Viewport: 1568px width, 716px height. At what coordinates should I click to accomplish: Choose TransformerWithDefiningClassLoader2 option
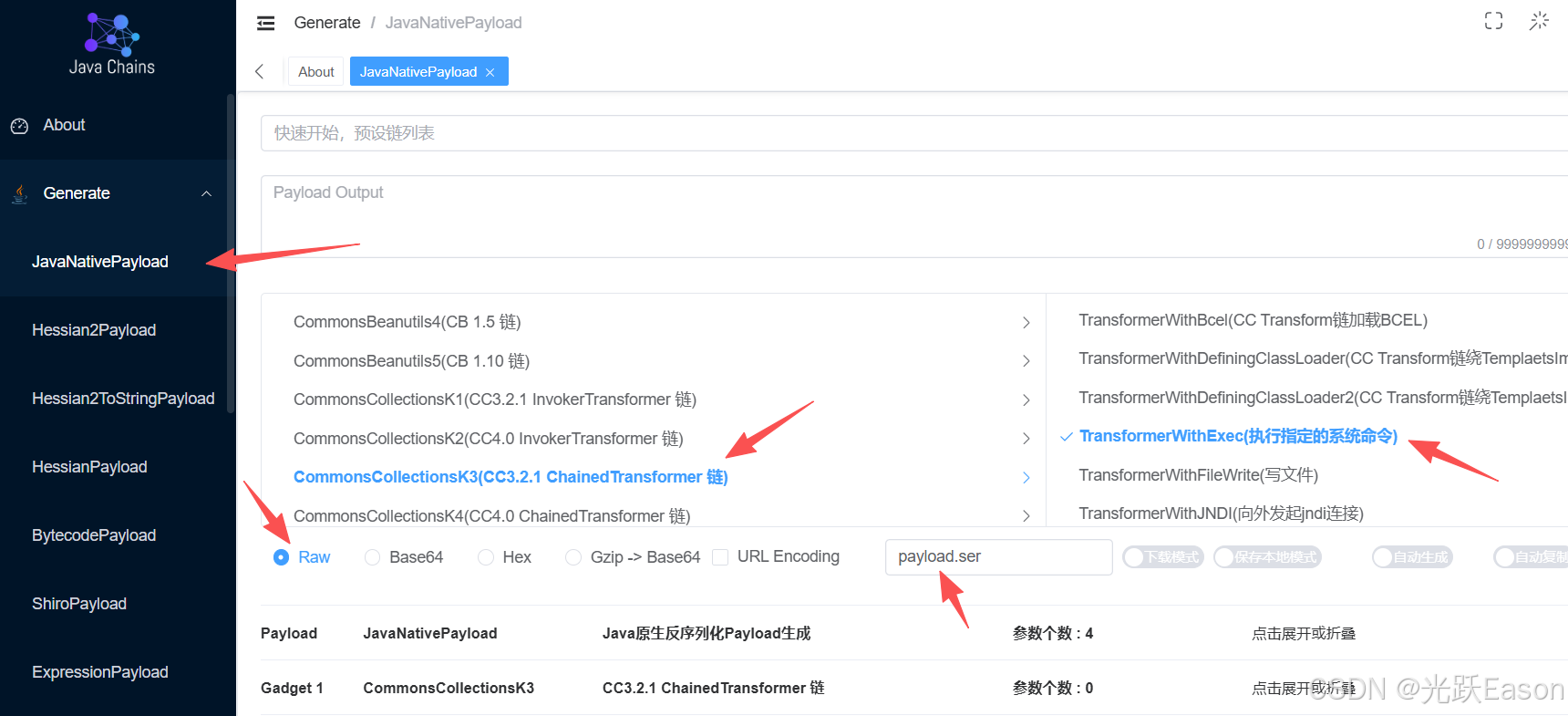[x=1323, y=398]
